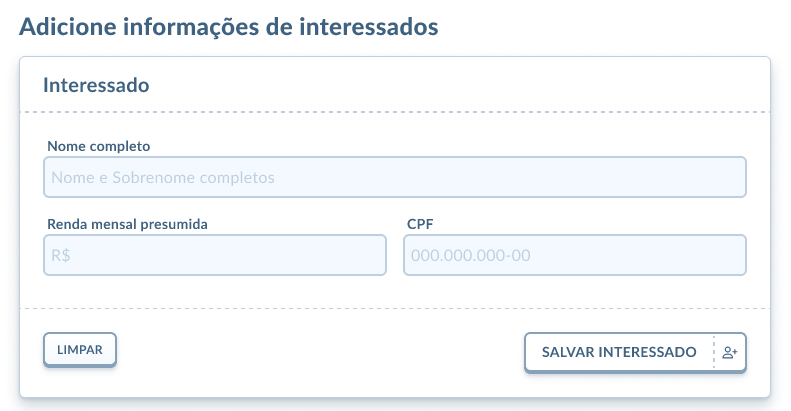Click the dashed divider above LIMPAR button
The height and width of the screenshot is (411, 791).
(395, 308)
